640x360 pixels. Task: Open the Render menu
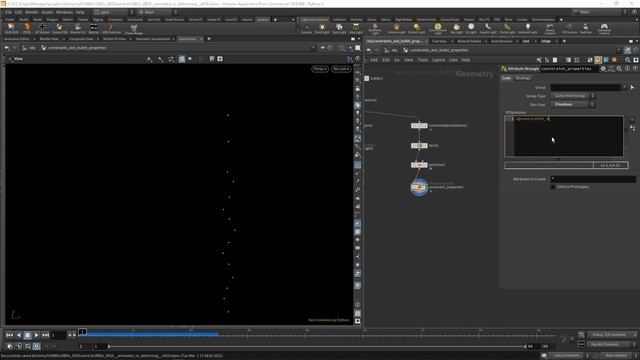[31, 12]
